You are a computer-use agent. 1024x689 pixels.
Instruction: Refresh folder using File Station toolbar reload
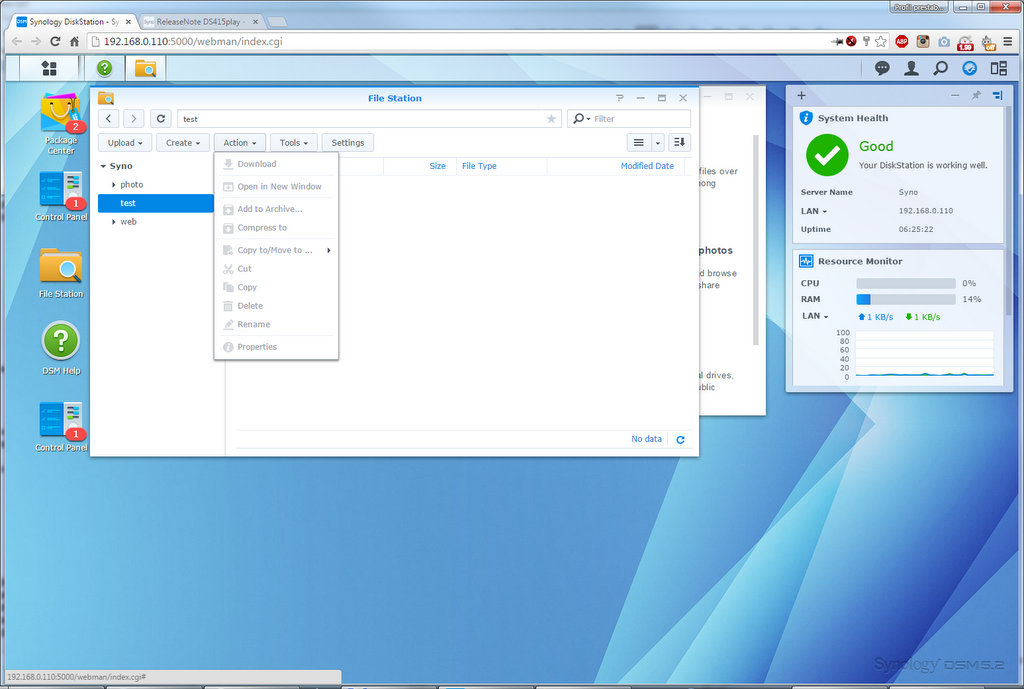point(161,119)
